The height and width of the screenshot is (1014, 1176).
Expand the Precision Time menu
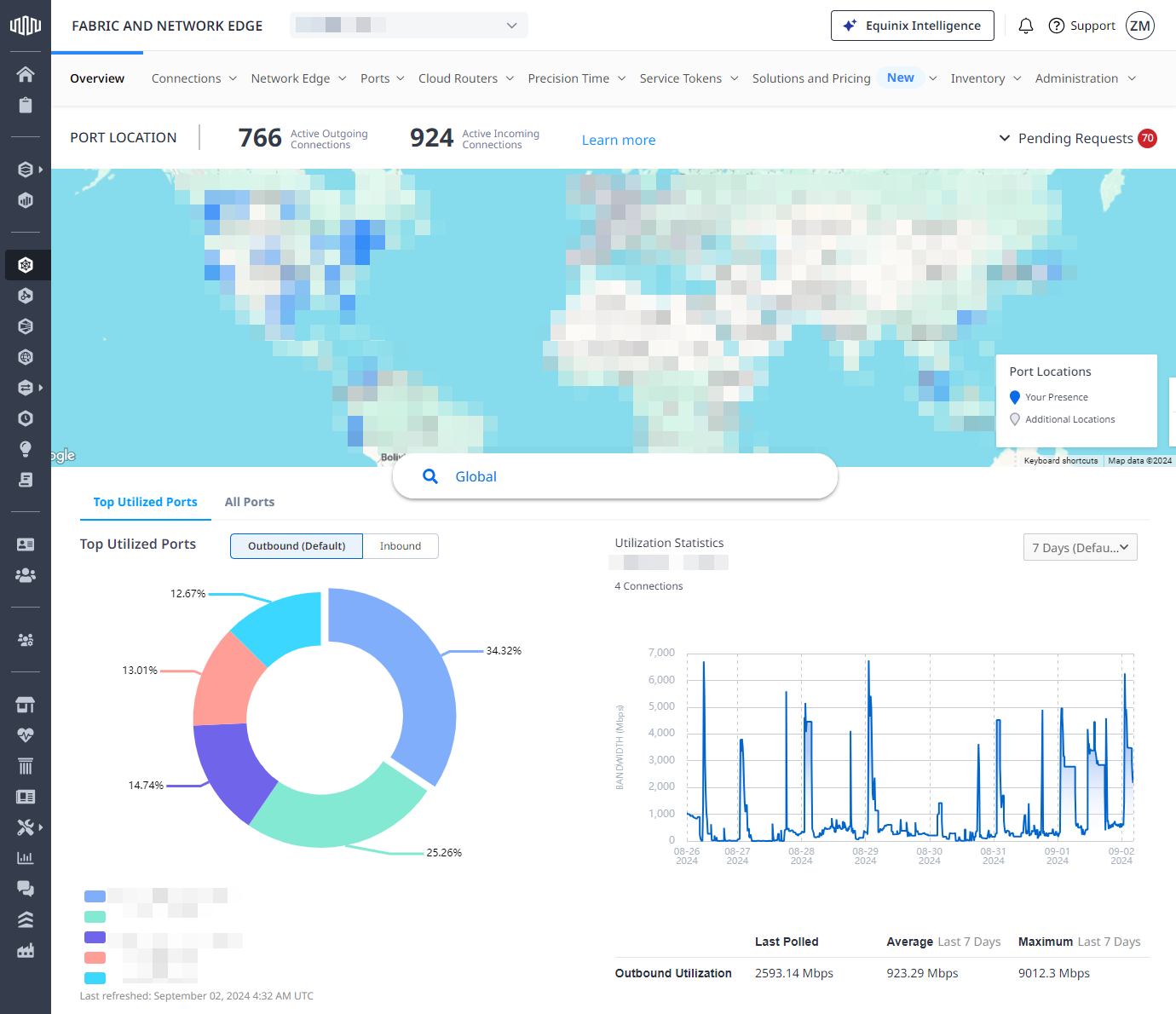(x=577, y=78)
